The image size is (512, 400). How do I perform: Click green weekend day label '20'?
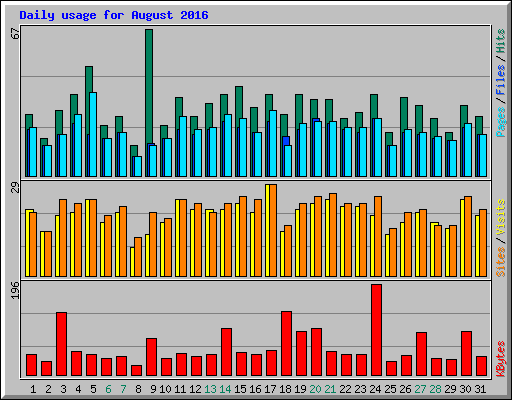[x=315, y=389]
